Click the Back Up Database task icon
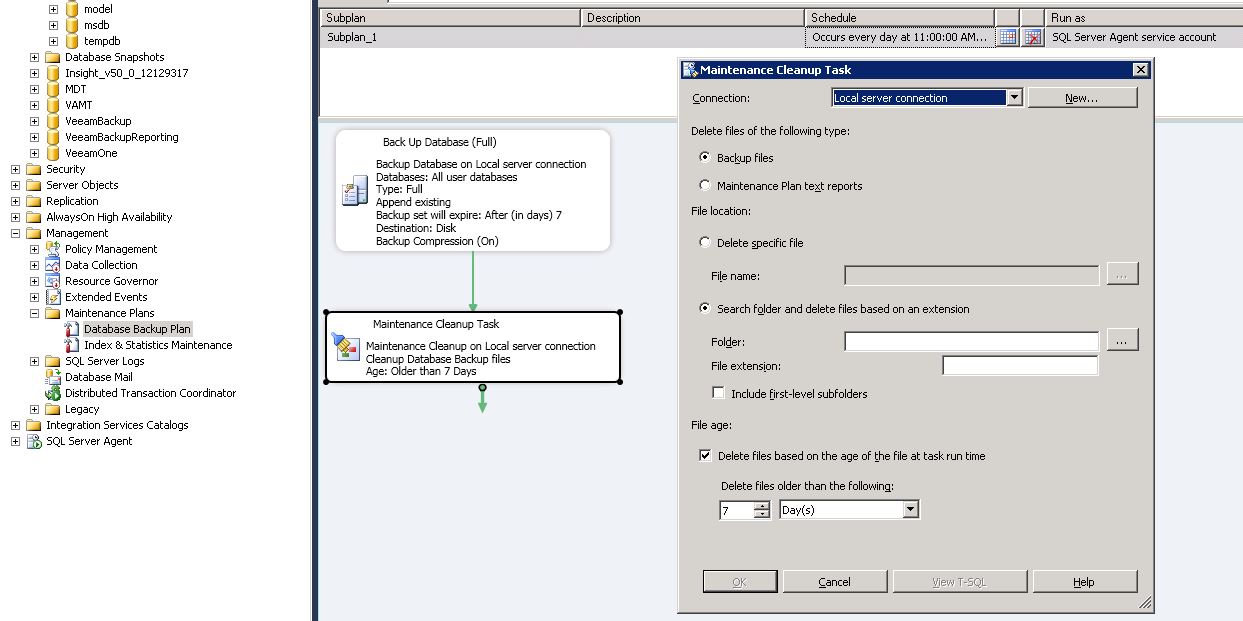 coord(355,191)
